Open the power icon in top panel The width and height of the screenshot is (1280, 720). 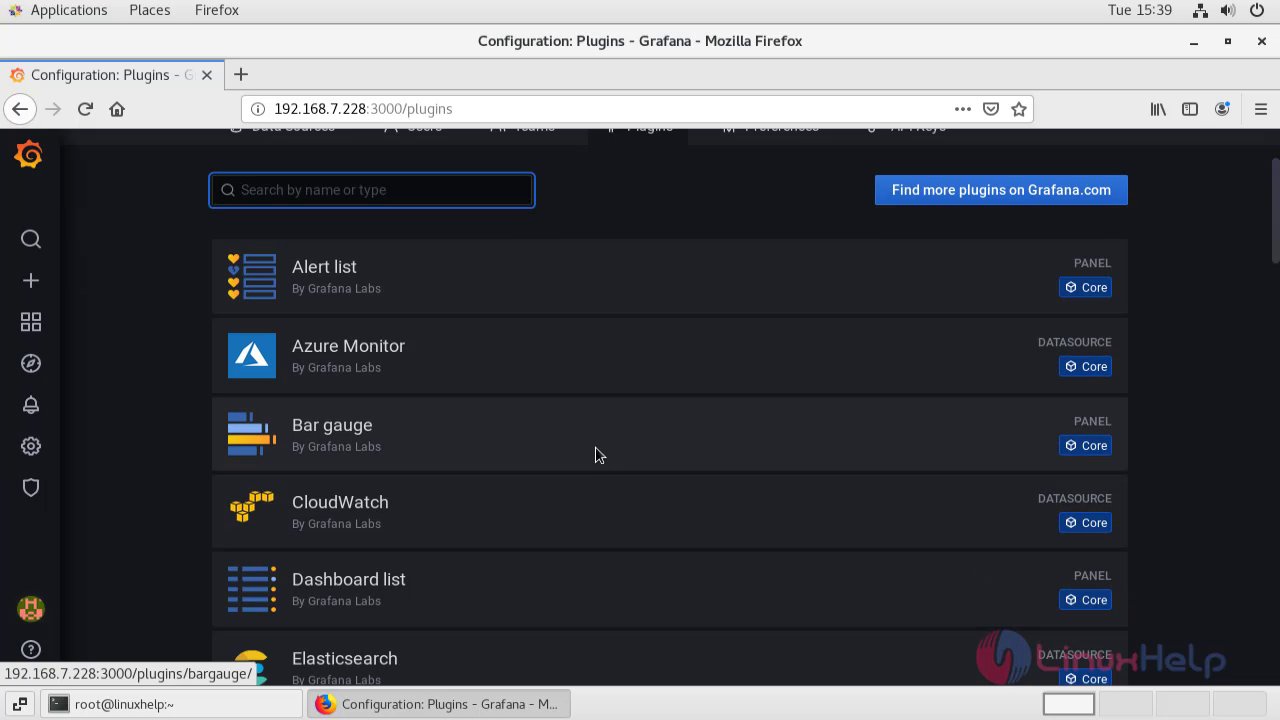click(x=1256, y=10)
